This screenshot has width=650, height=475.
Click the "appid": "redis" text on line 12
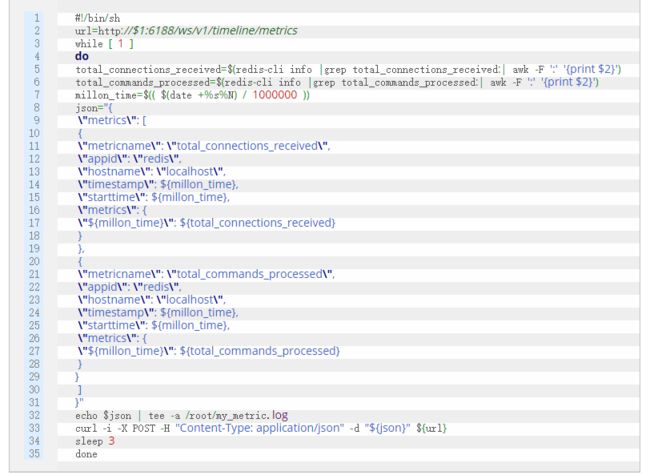click(129, 159)
